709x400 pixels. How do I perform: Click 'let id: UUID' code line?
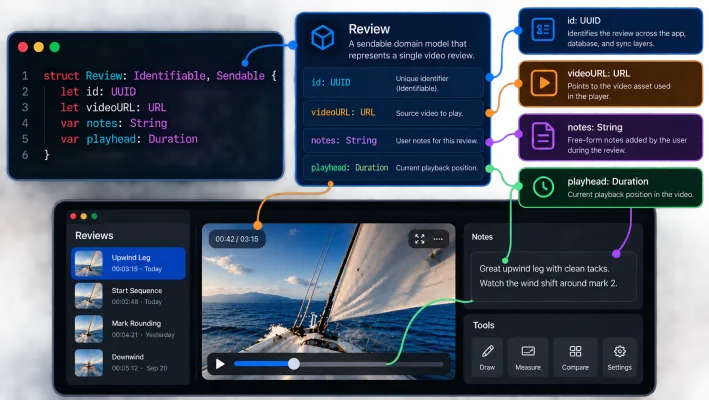click(98, 92)
